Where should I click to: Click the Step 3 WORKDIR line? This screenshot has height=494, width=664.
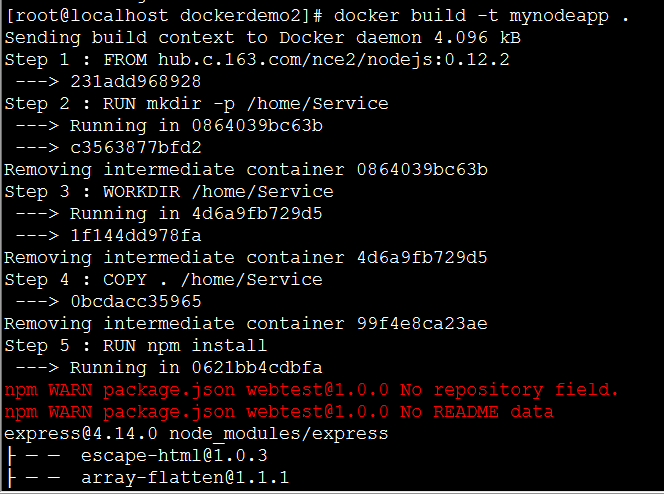[169, 191]
